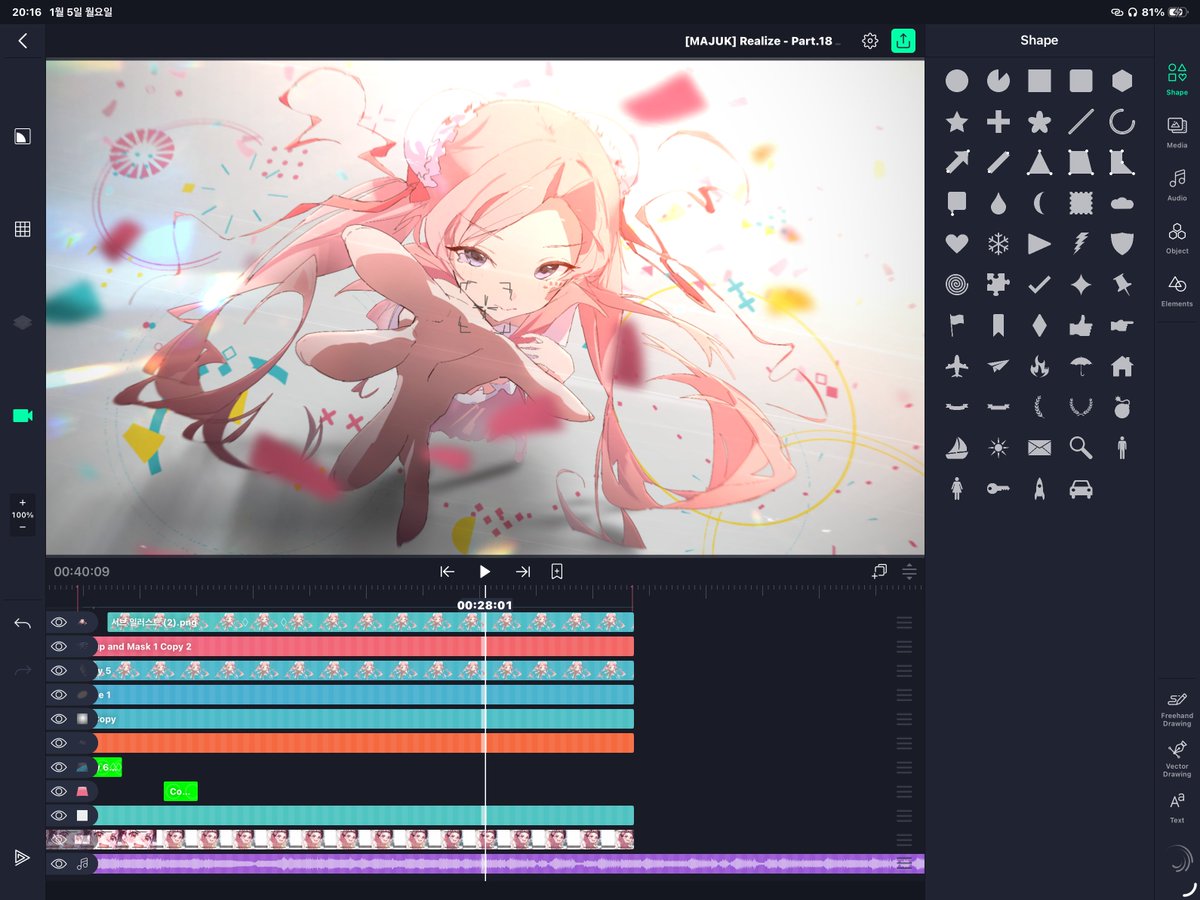Add the heart shape
Viewport: 1200px width, 900px height.
coord(957,243)
